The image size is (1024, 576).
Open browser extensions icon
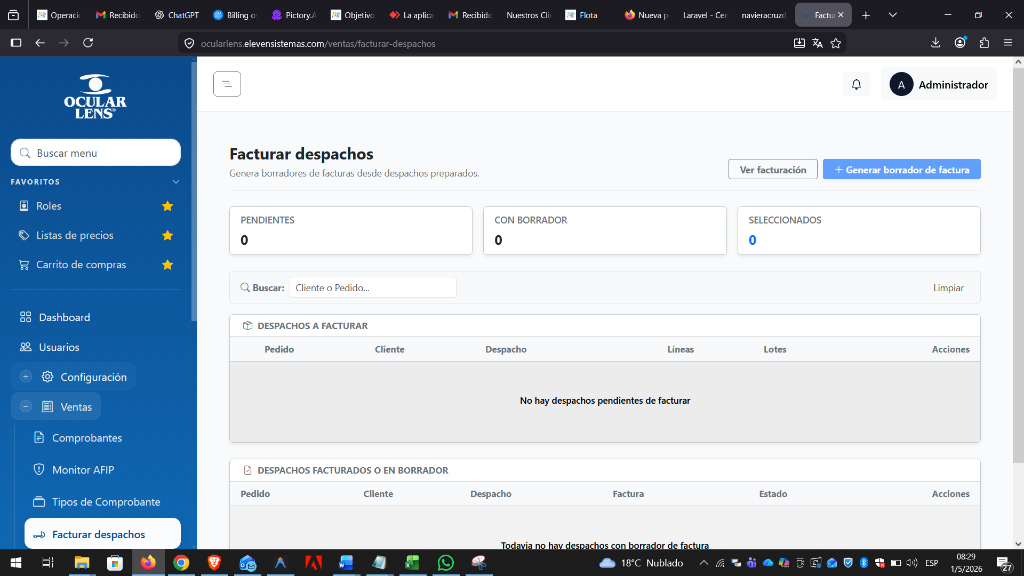(x=984, y=43)
